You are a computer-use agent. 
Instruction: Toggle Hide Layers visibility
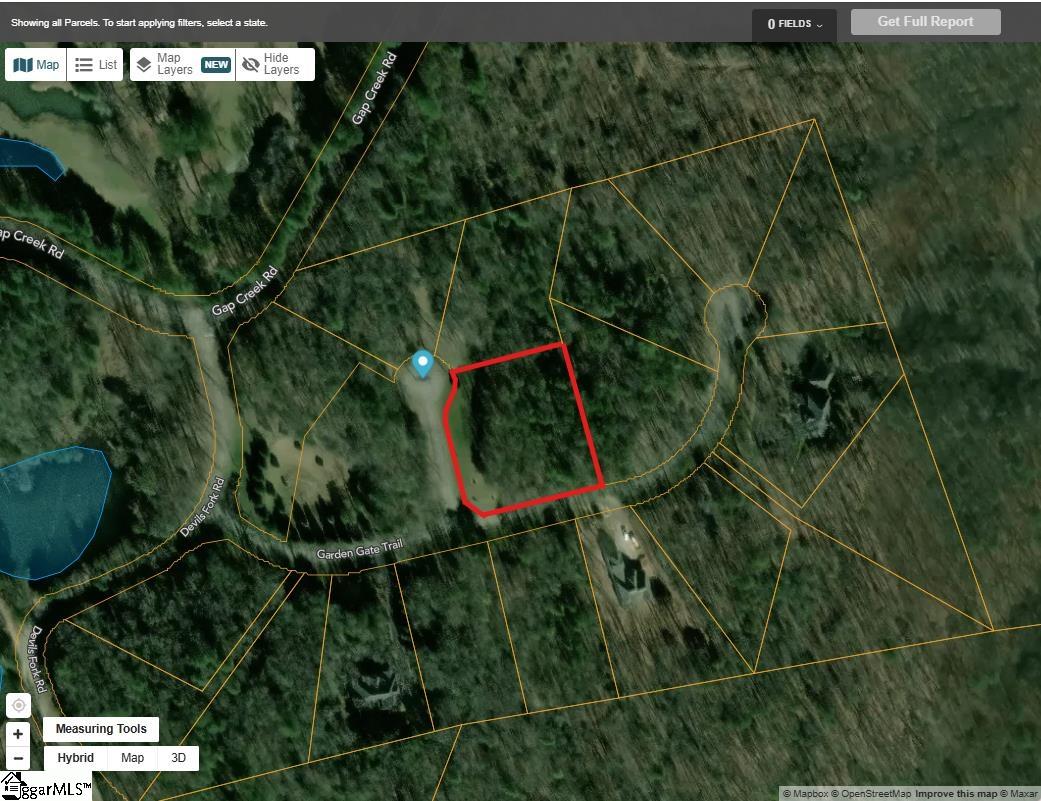275,64
